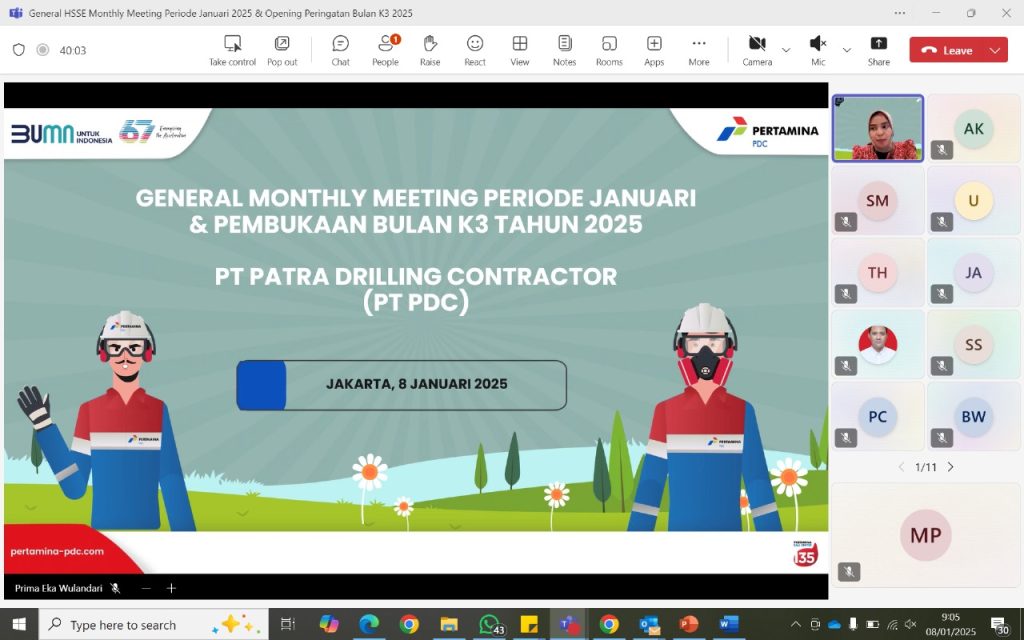
Task: Open More actions in the meeting toolbar
Action: click(x=699, y=50)
